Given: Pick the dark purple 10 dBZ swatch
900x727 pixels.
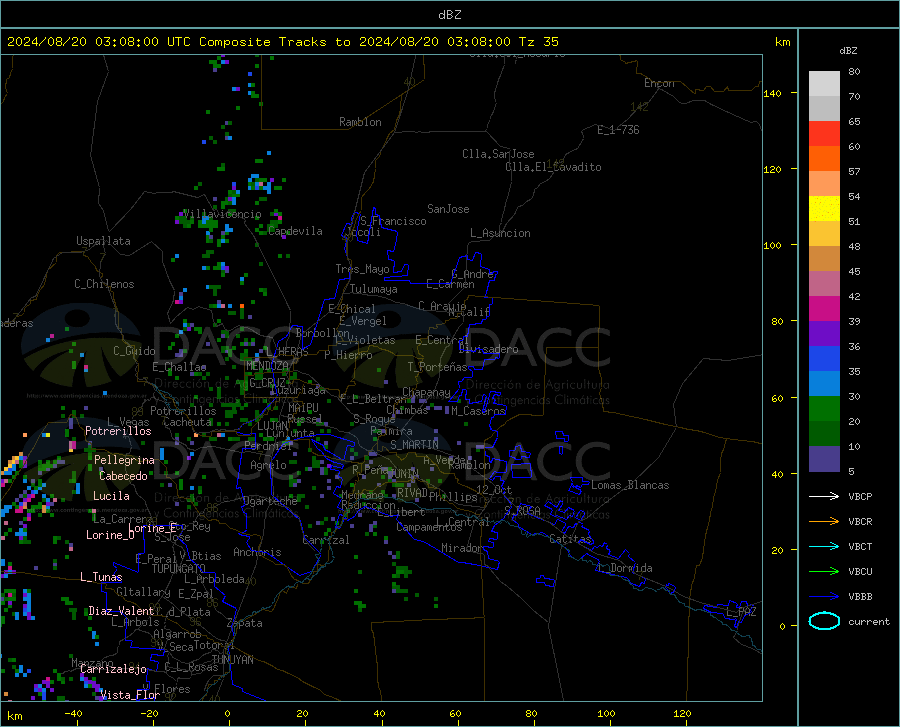Looking at the screenshot, I should click(824, 458).
